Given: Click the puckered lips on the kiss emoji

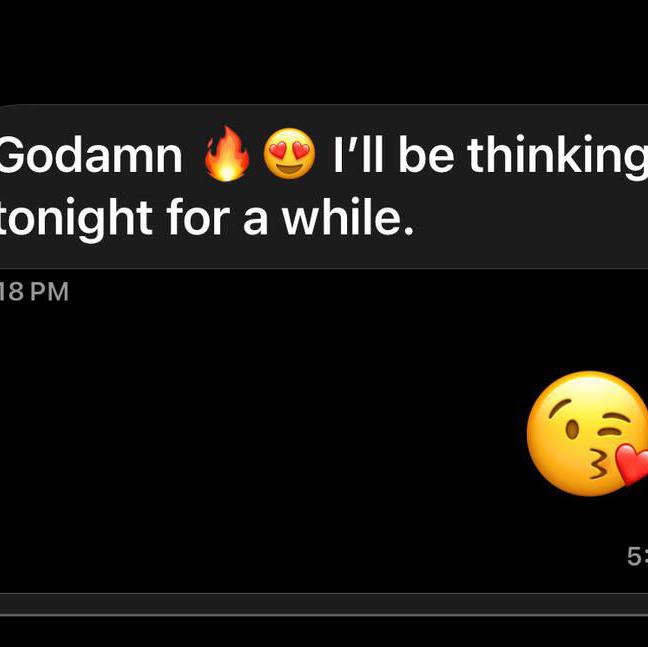Looking at the screenshot, I should 598,463.
